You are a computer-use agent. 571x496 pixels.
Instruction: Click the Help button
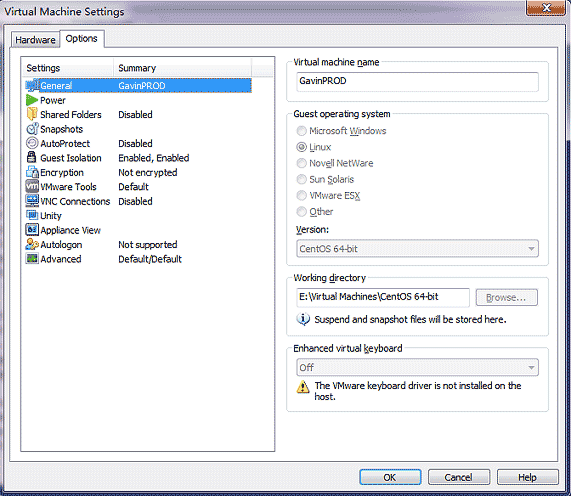(x=527, y=477)
